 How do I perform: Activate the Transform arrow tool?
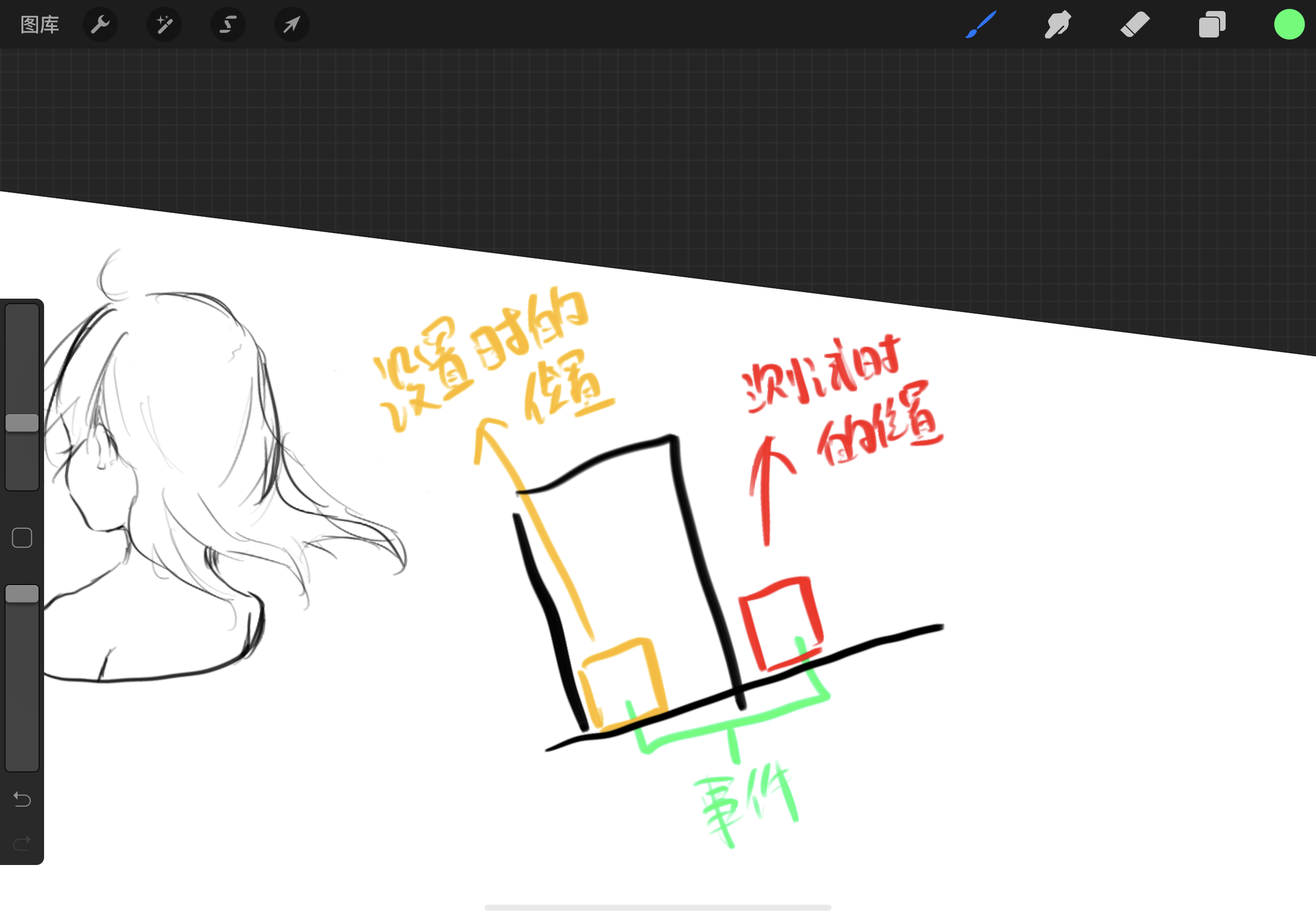coord(292,25)
